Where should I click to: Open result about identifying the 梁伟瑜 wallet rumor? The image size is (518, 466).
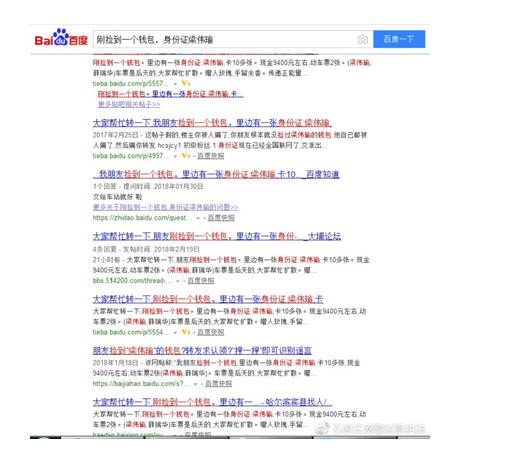pos(202,350)
